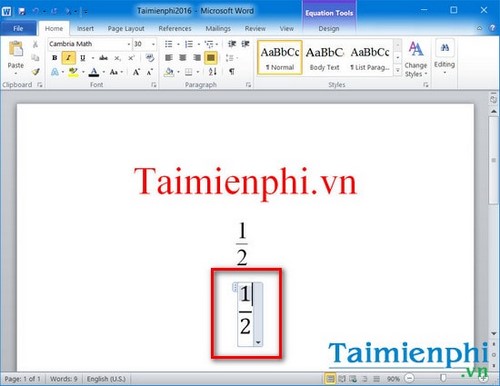Switch to the Mailings tab
The width and height of the screenshot is (500, 386).
pos(218,29)
